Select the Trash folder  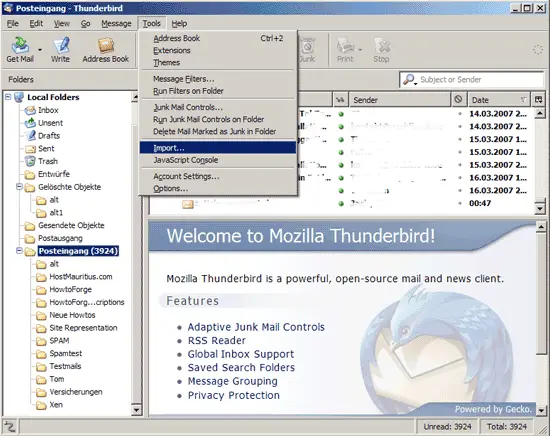click(48, 161)
